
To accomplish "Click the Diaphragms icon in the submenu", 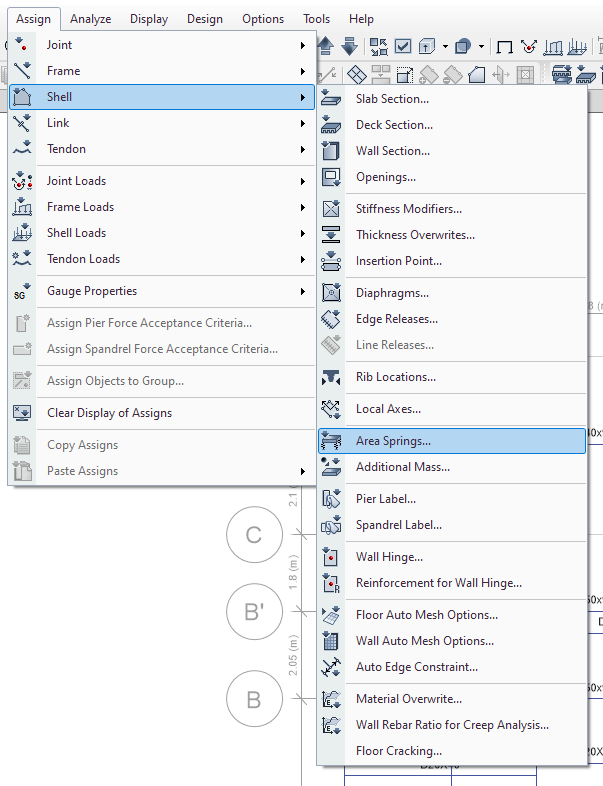I will [x=332, y=293].
